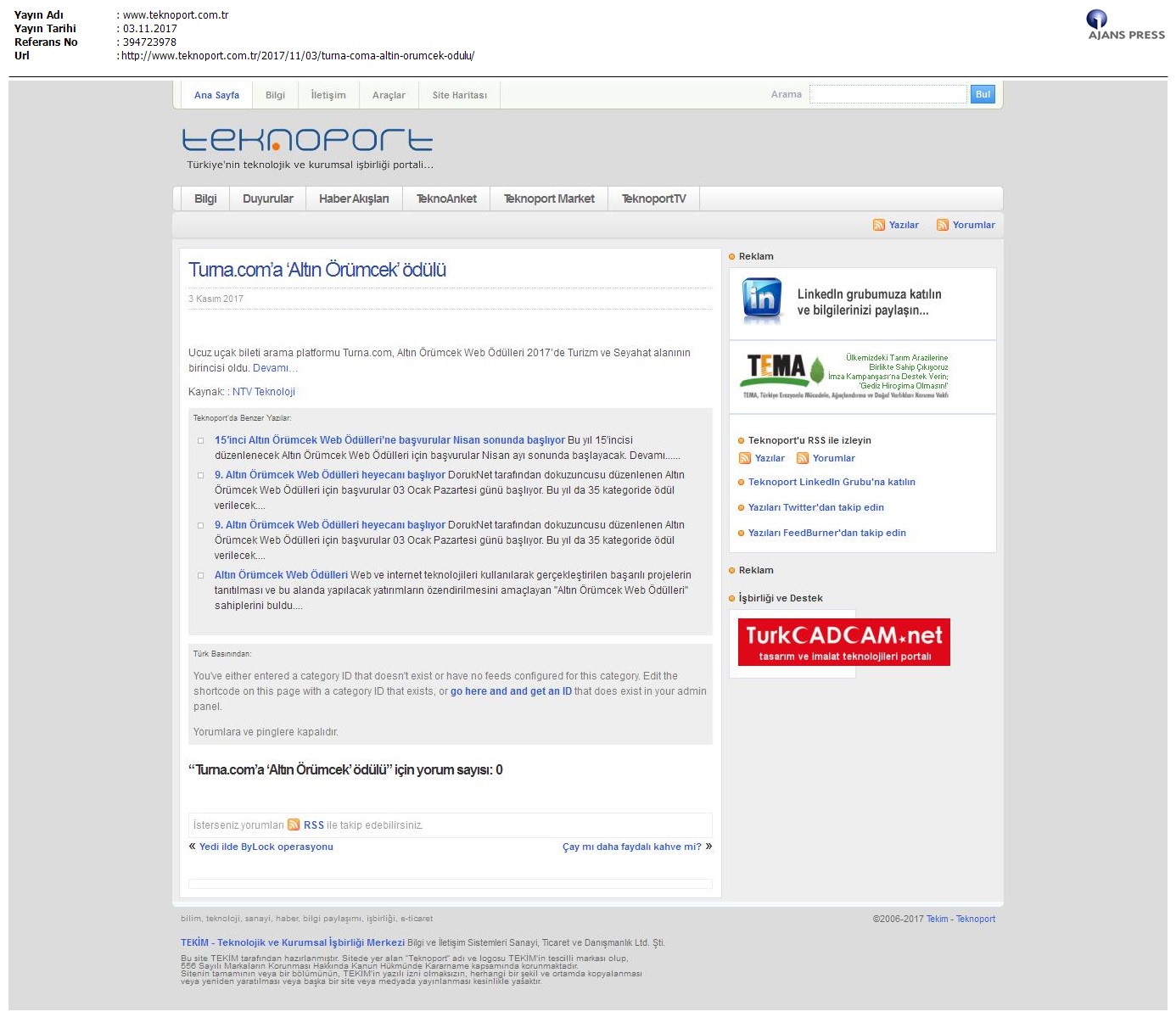Screen dimensions: 1176x1023
Task: Open the Teknoport Market tab
Action: [549, 198]
